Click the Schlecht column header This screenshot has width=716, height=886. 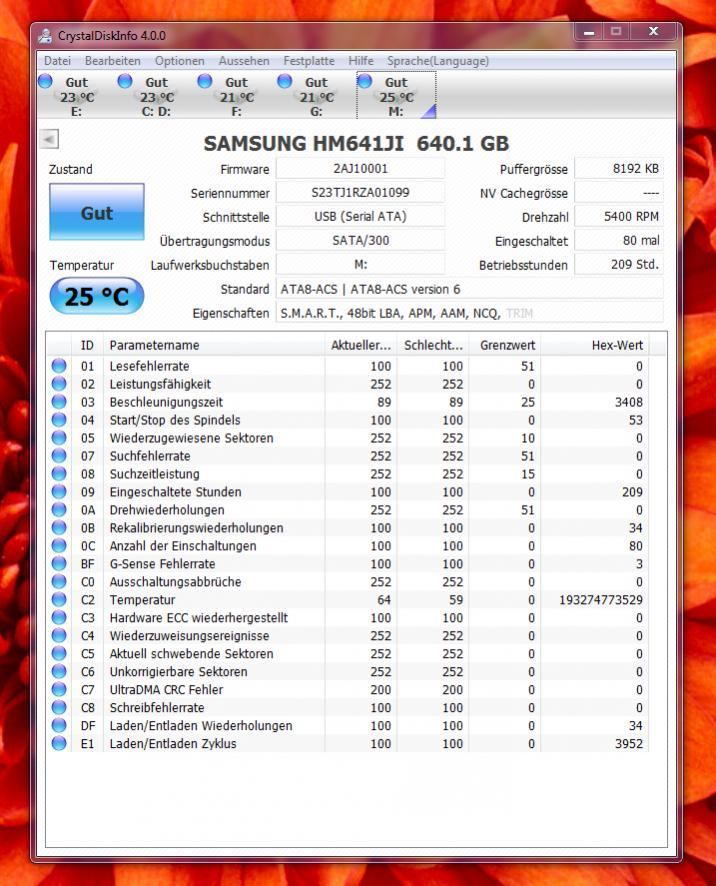click(x=433, y=345)
